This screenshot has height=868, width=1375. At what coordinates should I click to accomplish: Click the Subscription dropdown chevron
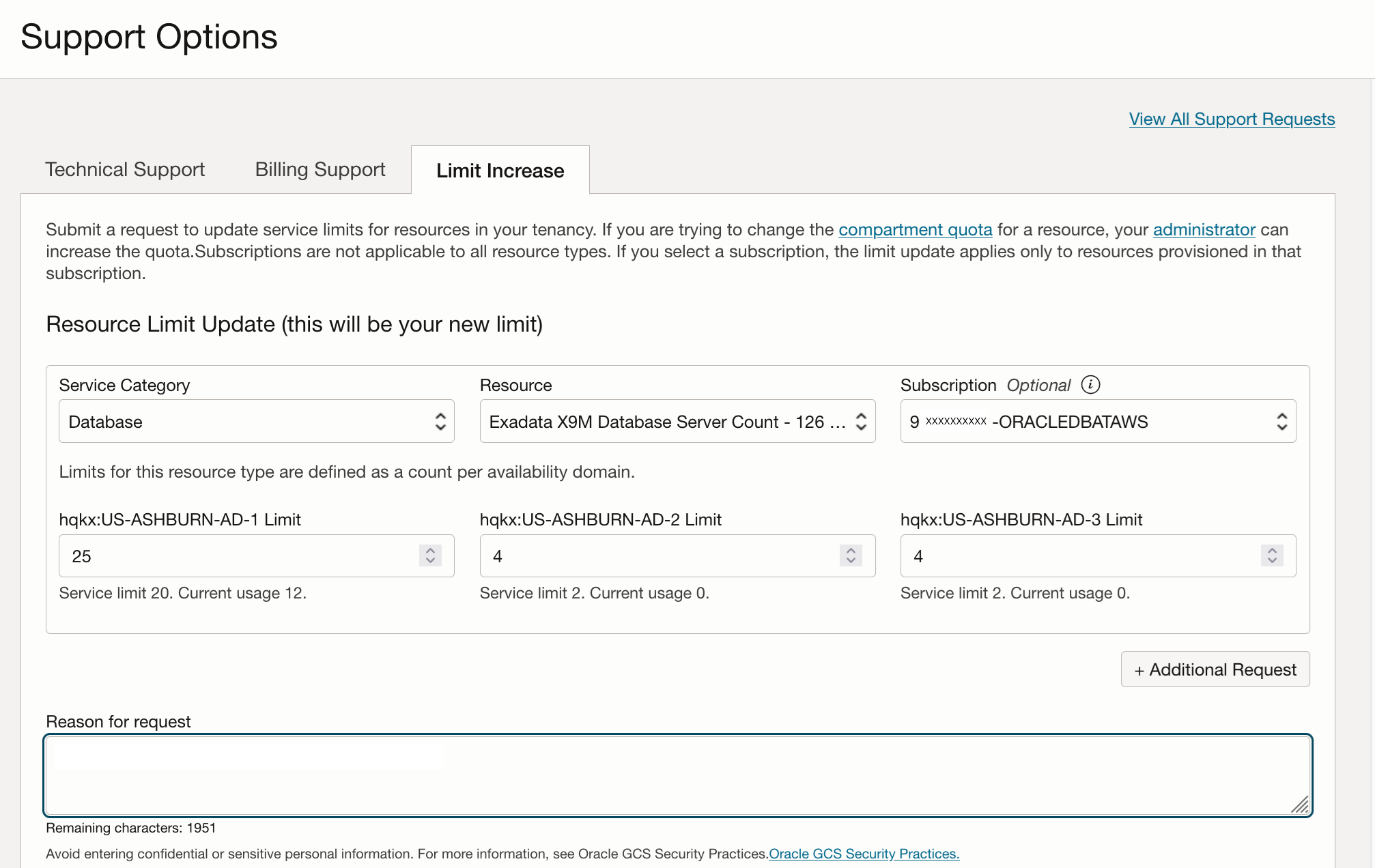pyautogui.click(x=1282, y=421)
